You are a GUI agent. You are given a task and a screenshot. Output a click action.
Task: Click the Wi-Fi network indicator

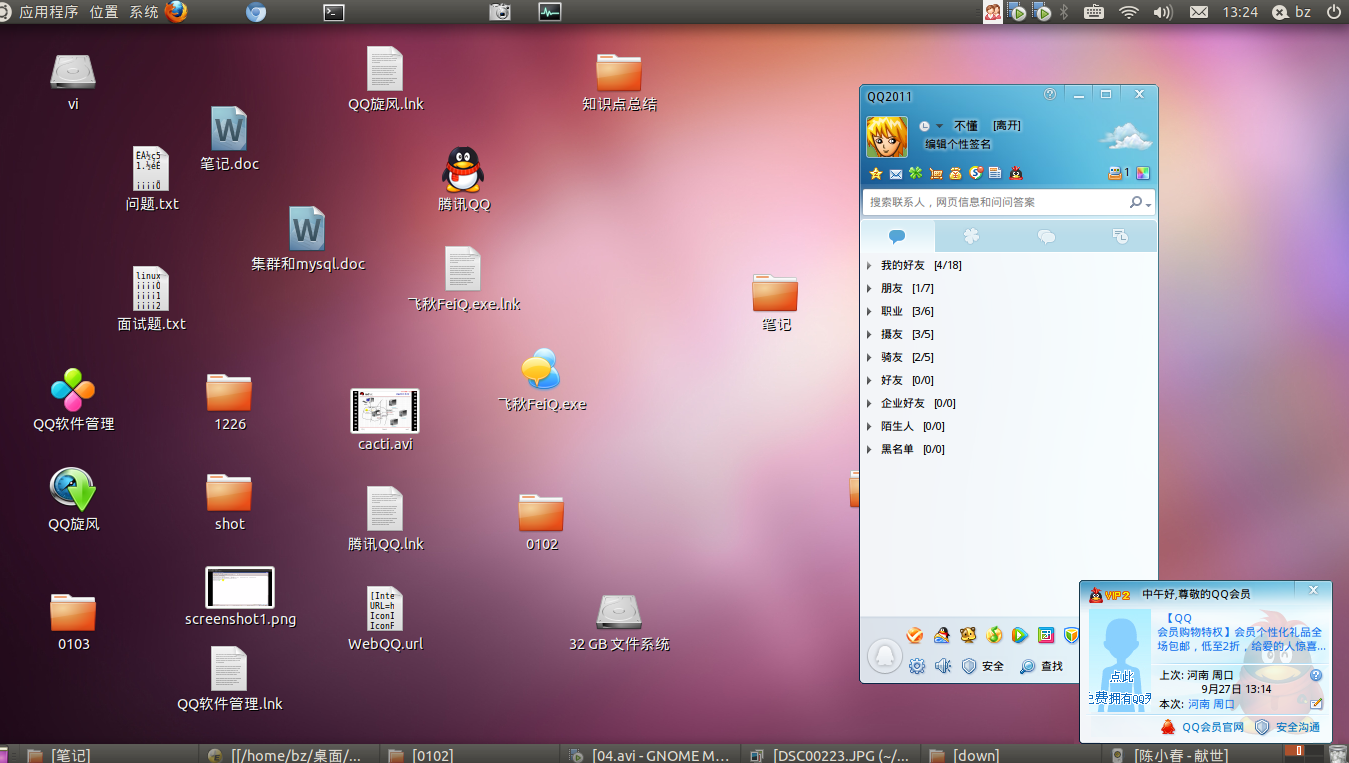[1129, 12]
